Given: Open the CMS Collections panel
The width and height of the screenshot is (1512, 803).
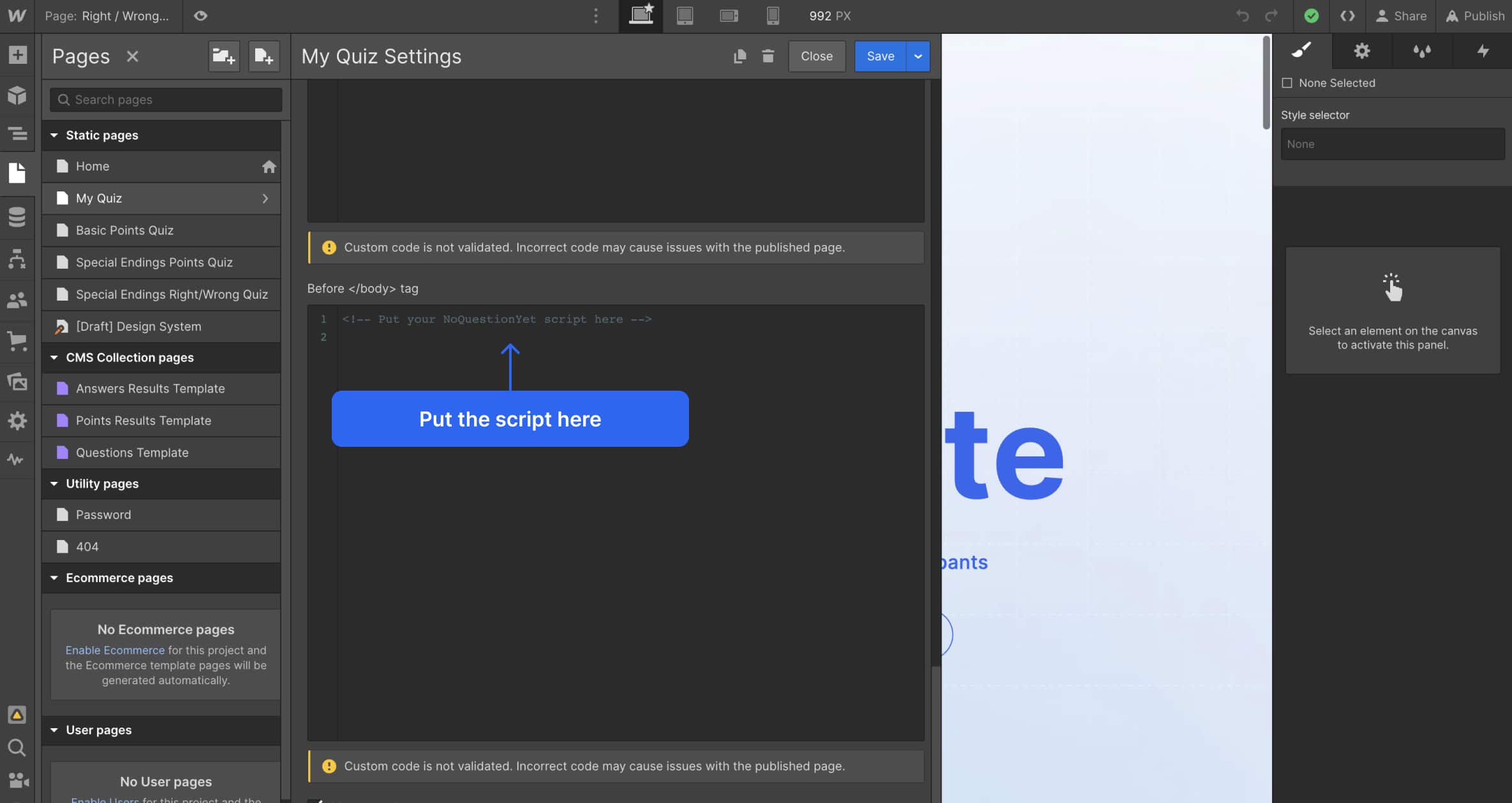Looking at the screenshot, I should tap(17, 217).
